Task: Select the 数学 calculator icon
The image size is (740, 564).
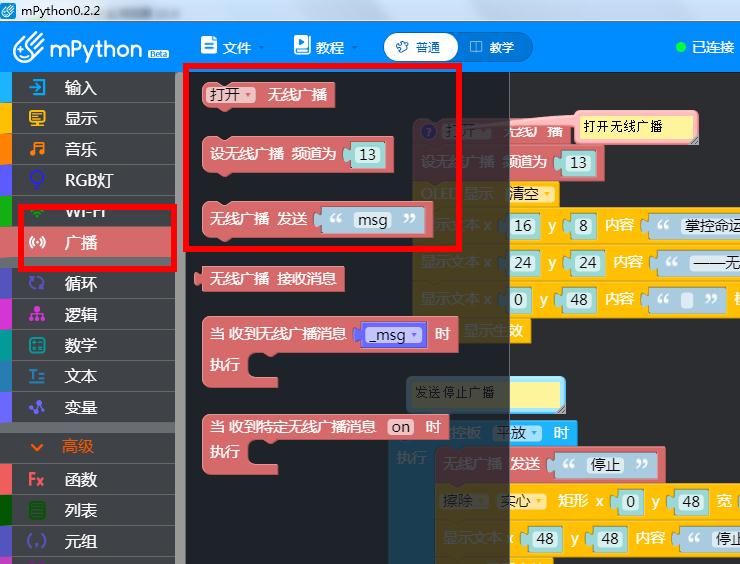Action: click(37, 345)
